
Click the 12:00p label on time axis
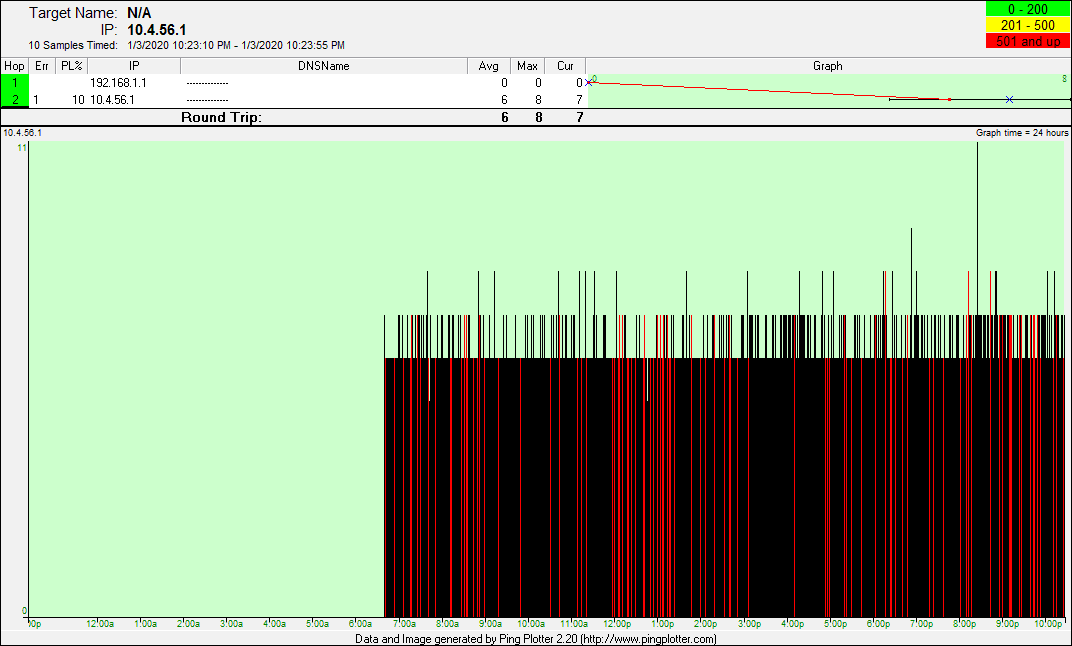619,624
